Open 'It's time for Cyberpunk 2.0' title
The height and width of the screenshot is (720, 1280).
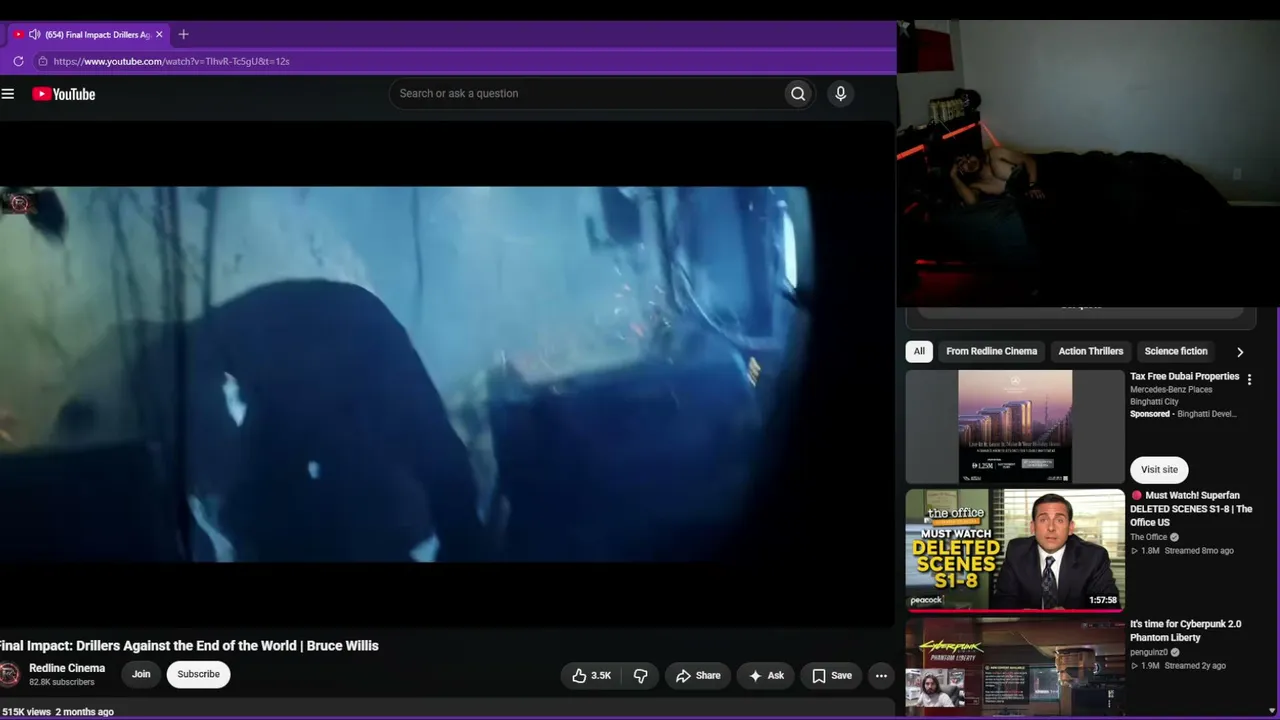point(1186,631)
